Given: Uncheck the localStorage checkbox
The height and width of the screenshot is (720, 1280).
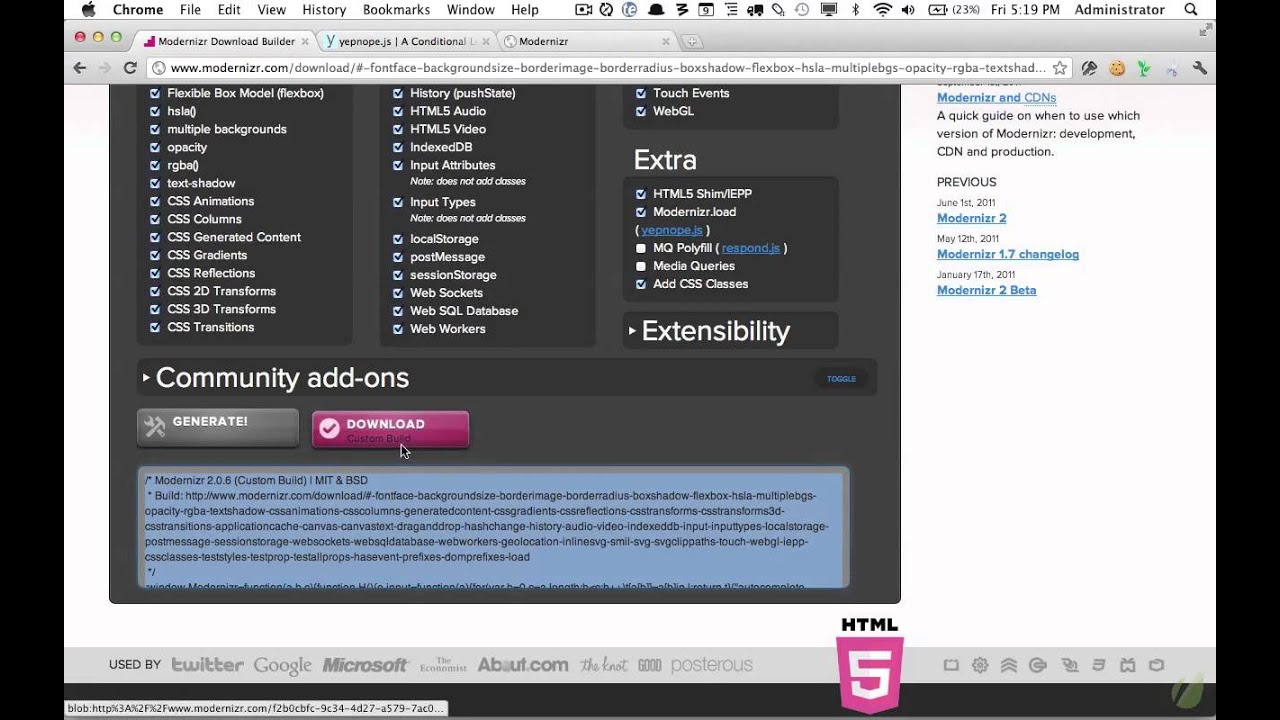Looking at the screenshot, I should (398, 239).
